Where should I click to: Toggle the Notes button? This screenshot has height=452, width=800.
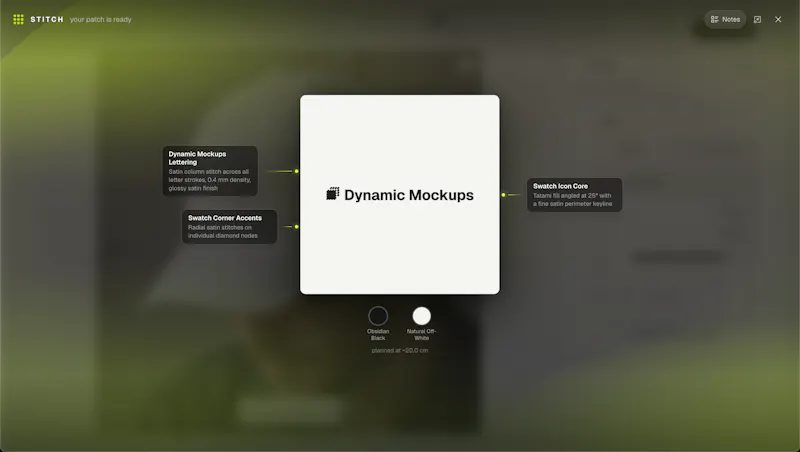click(x=725, y=19)
